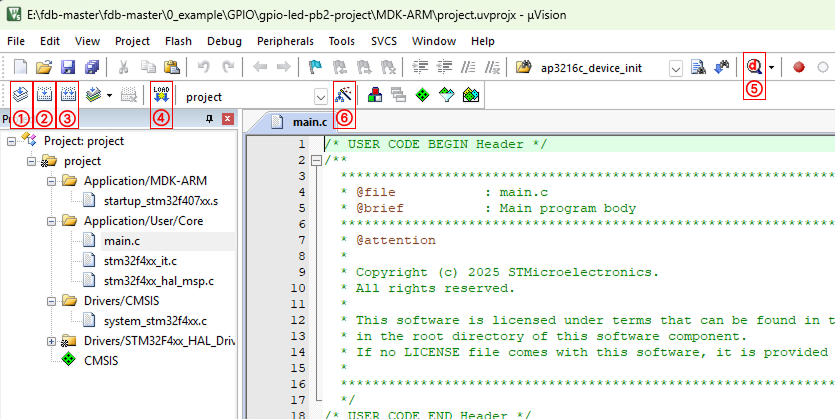The height and width of the screenshot is (419, 835).
Task: Select stm32f4xx_it.c in project tree
Action: [140, 261]
